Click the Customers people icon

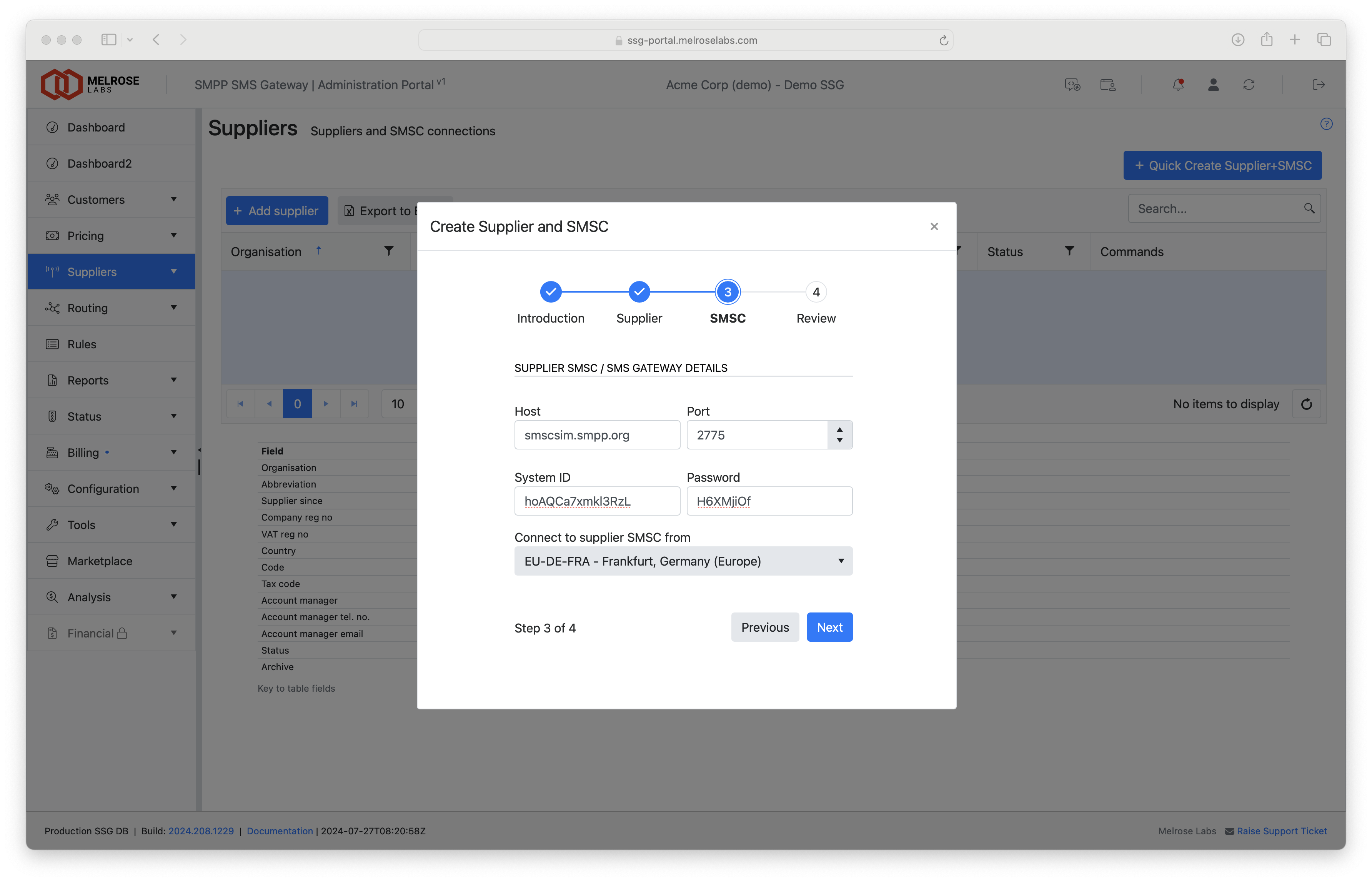coord(52,199)
